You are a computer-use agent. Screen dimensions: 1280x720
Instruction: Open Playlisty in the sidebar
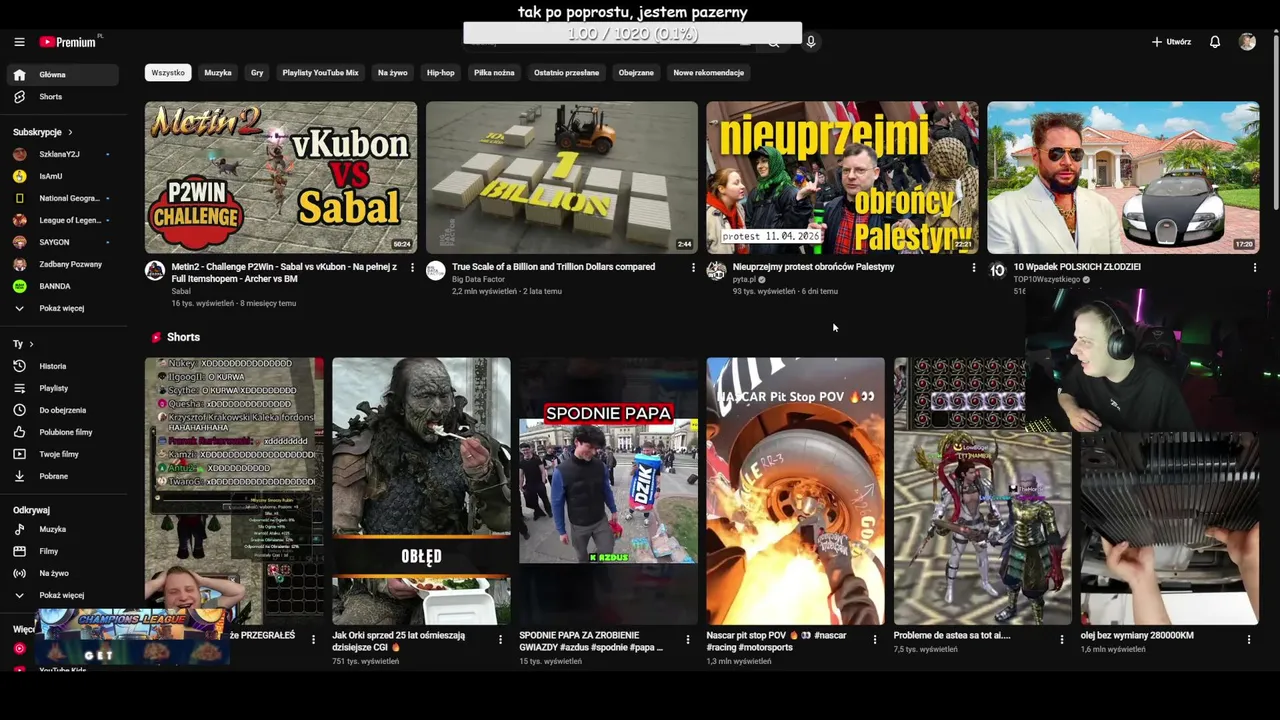(62, 388)
